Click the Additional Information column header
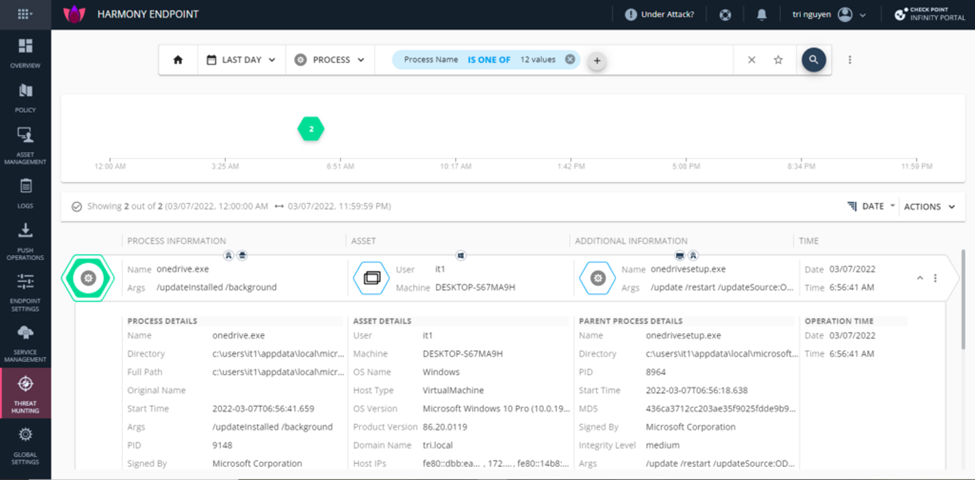This screenshot has height=480, width=975. (x=631, y=241)
